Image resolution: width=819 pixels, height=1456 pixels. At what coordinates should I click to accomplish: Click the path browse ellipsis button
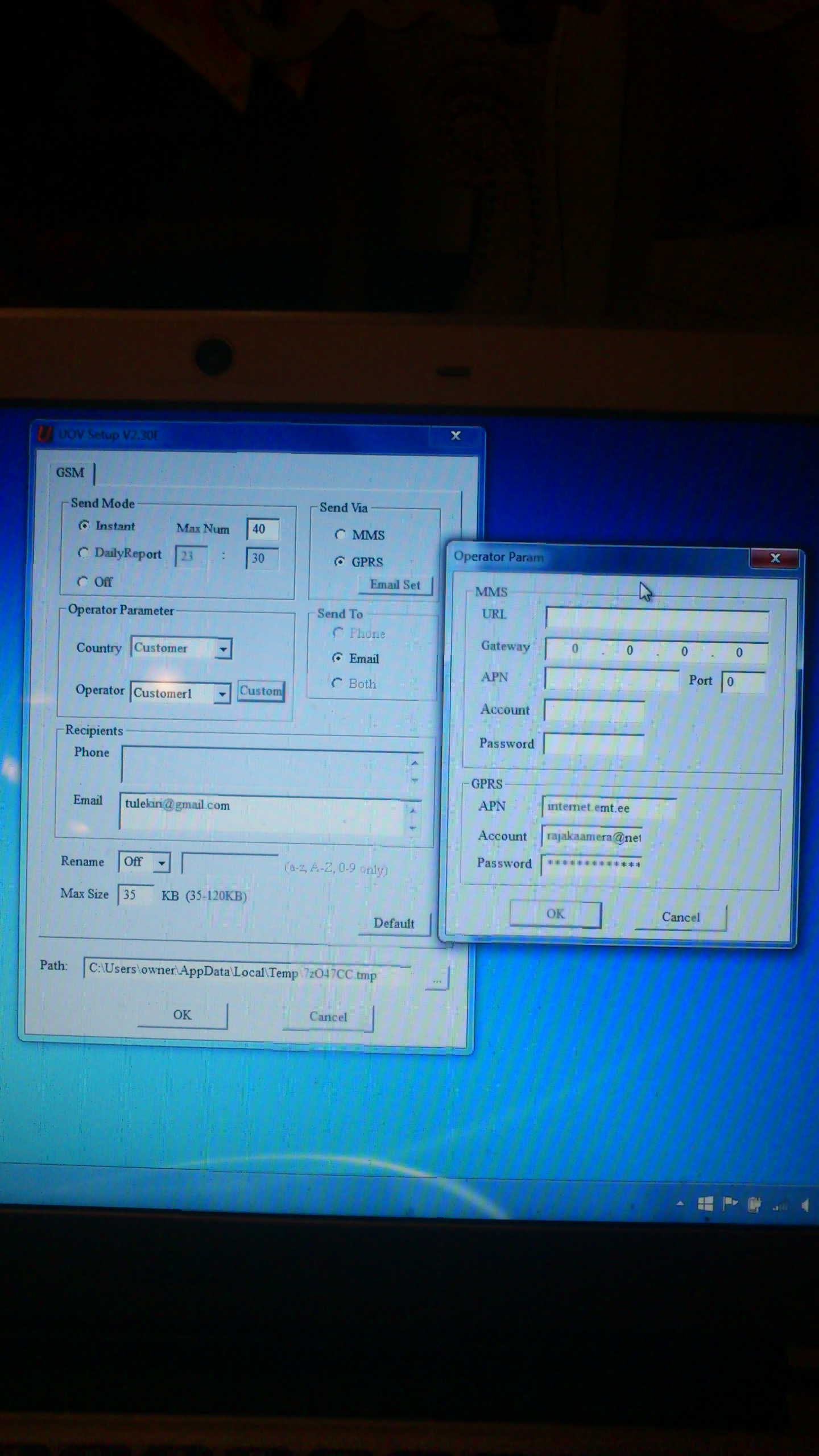tap(437, 980)
